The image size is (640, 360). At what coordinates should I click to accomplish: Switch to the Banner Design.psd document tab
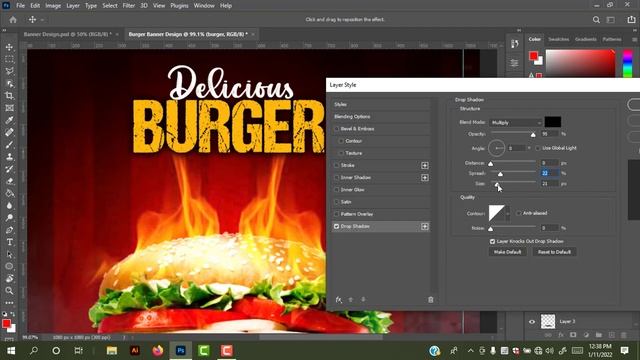pyautogui.click(x=67, y=34)
